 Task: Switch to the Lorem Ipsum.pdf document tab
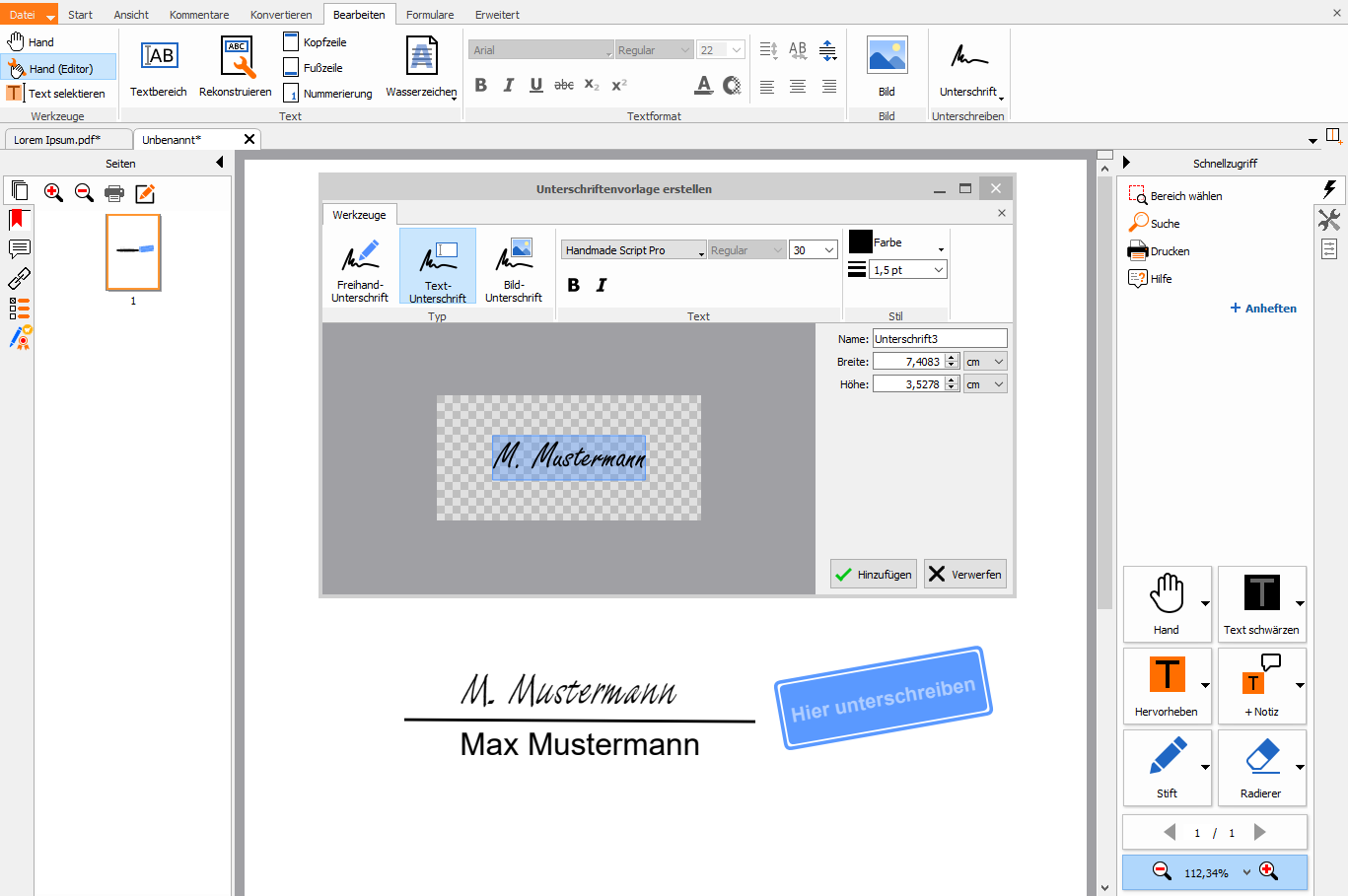point(57,140)
